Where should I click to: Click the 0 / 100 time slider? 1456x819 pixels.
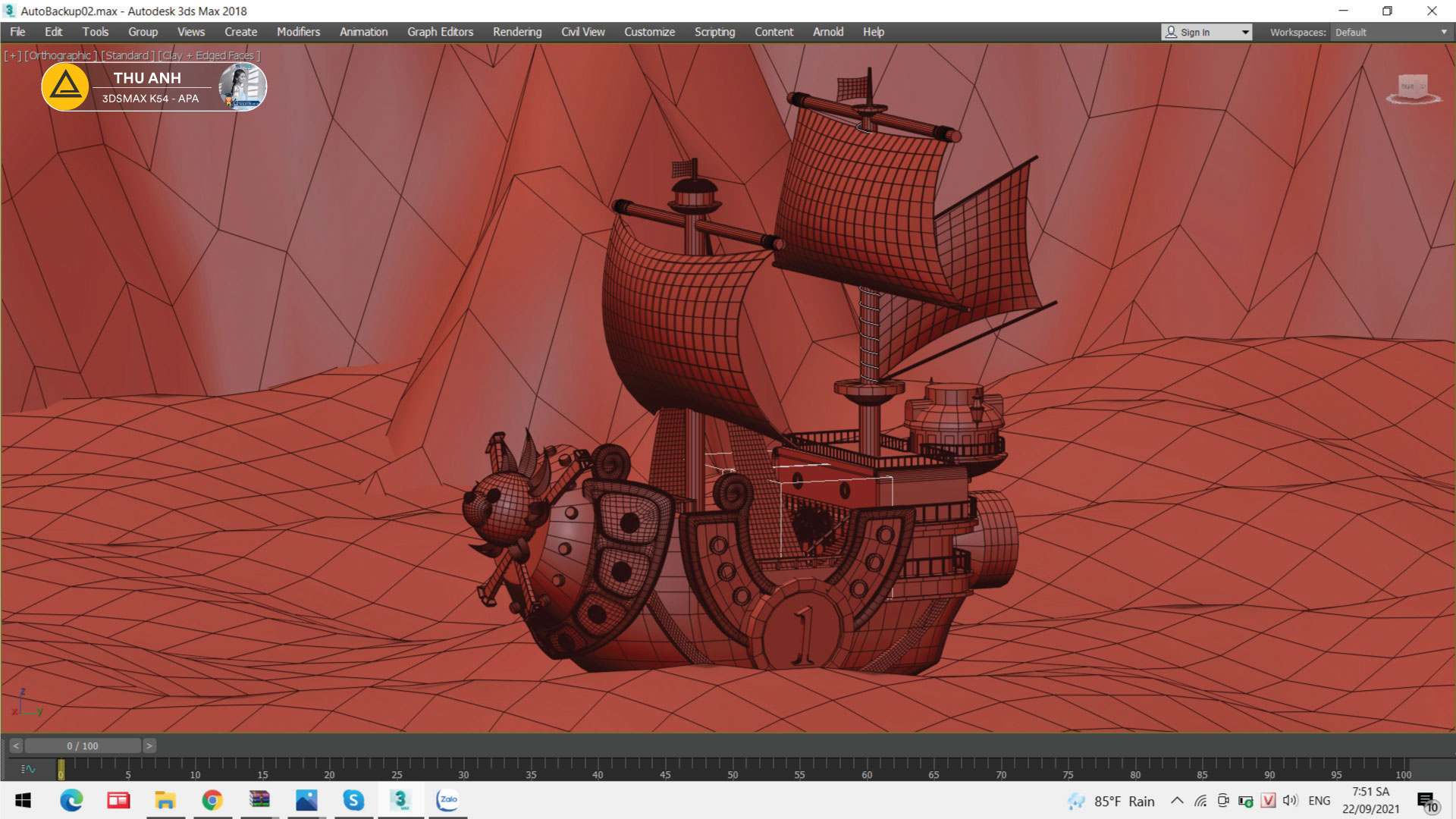82,746
